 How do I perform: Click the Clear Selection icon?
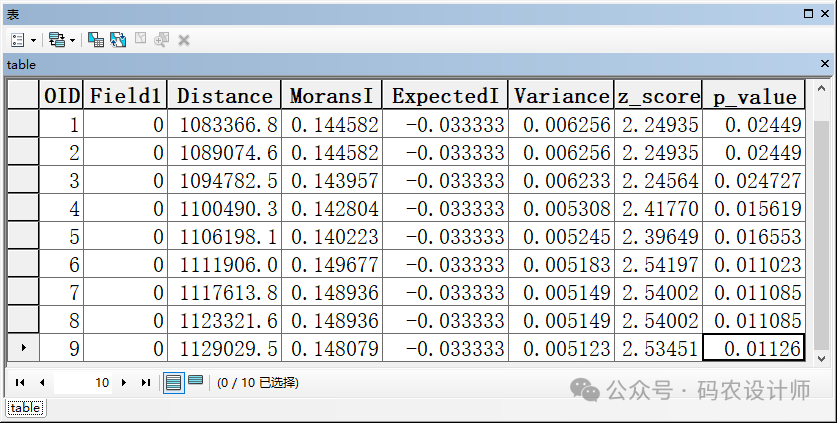140,40
